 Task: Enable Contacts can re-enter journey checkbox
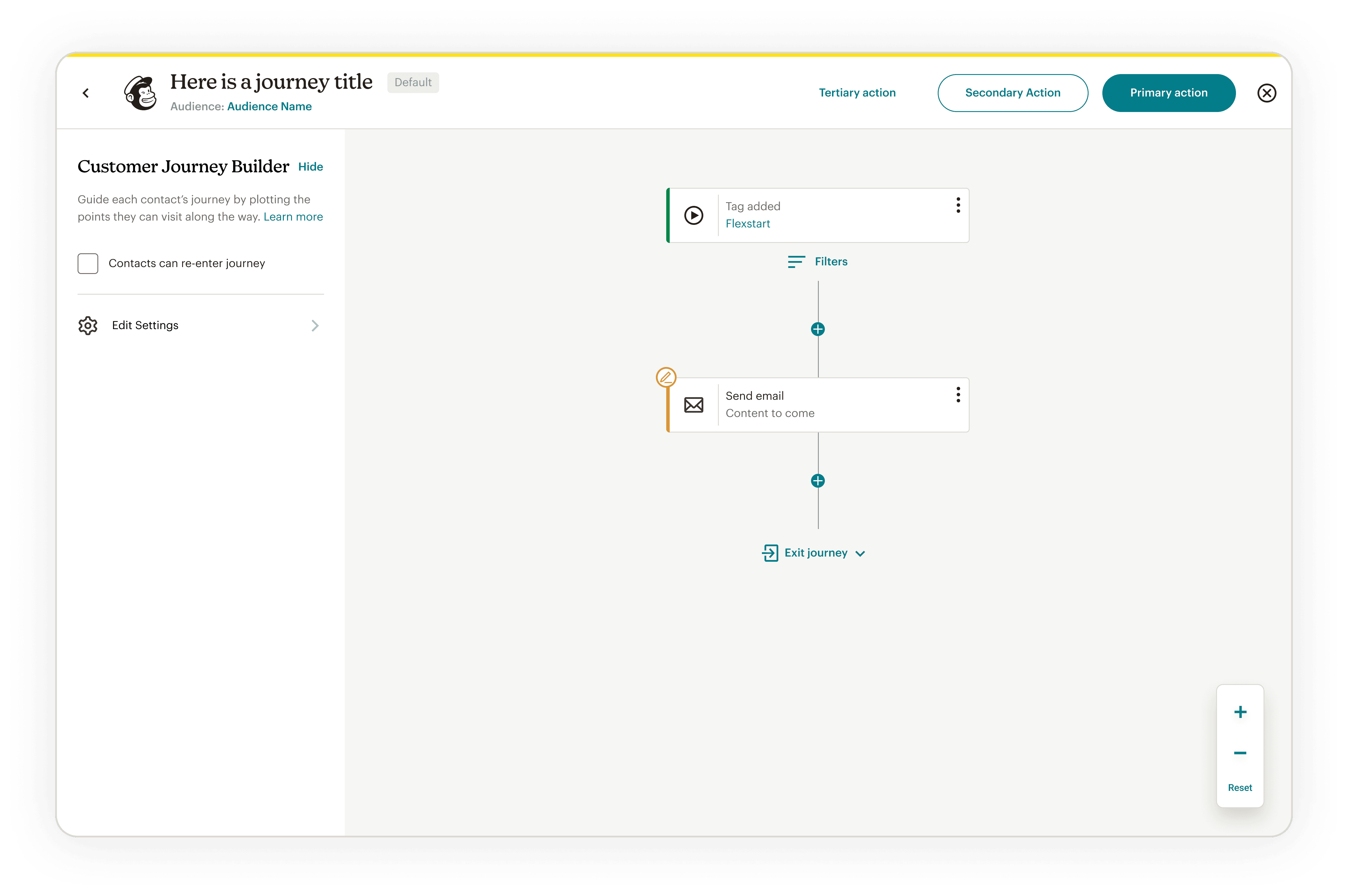coord(88,263)
